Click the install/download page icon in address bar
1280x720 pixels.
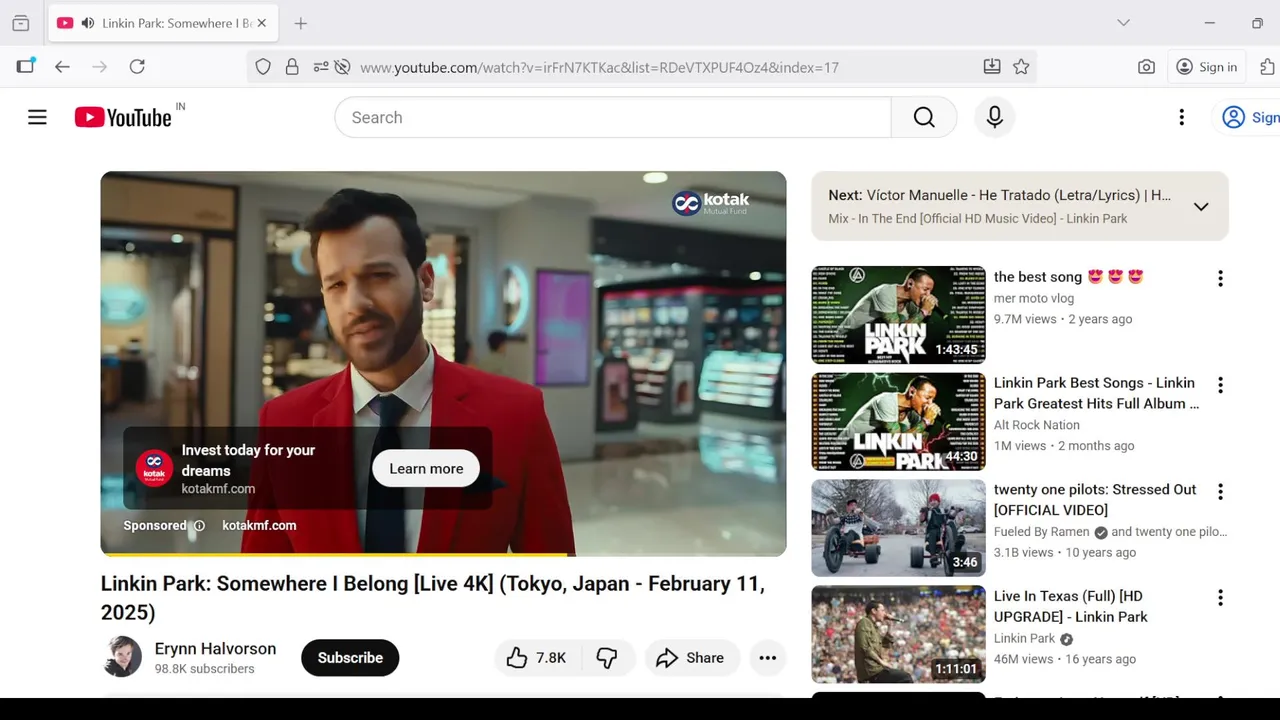[x=992, y=67]
